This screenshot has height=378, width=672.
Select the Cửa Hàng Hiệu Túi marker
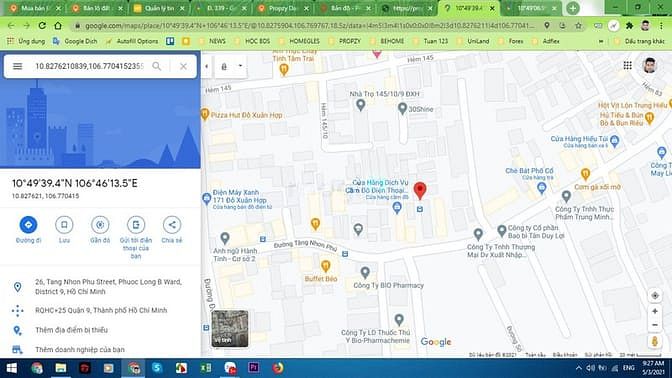coord(615,141)
